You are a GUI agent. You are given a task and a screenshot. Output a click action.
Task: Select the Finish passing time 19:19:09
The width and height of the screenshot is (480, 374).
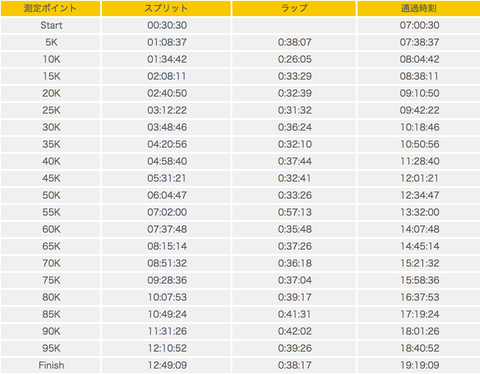tap(419, 365)
